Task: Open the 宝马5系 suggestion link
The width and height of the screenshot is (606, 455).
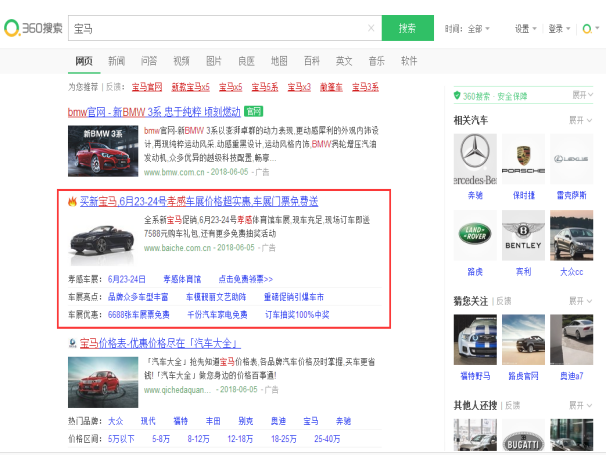Action: point(265,87)
